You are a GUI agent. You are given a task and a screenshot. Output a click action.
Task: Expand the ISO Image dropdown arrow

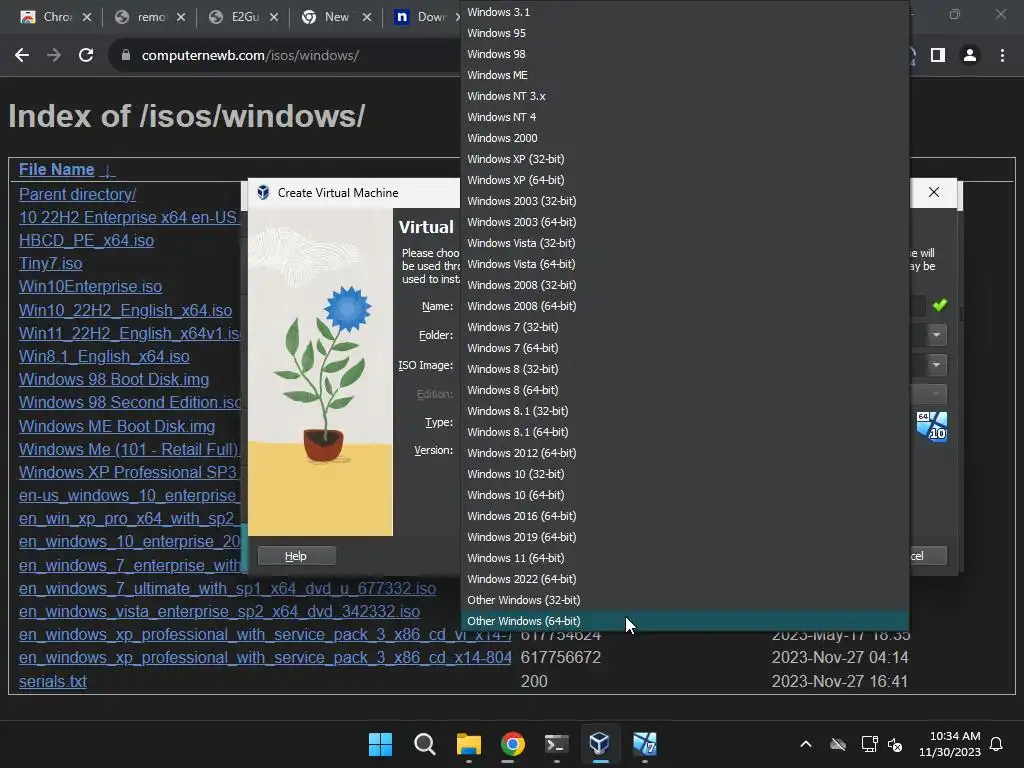coord(936,364)
